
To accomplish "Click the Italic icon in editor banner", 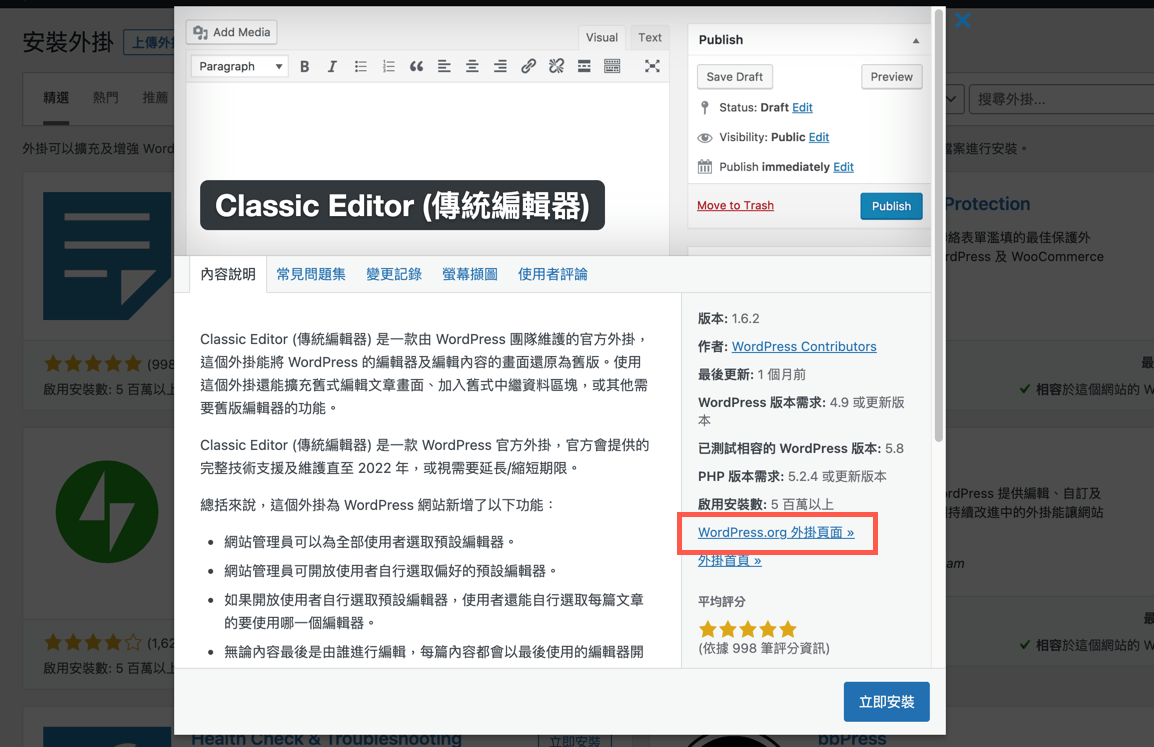I will click(332, 66).
